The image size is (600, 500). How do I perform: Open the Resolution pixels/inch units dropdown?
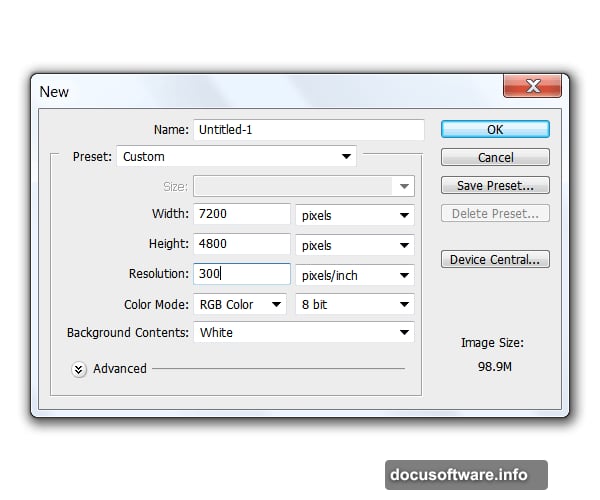click(355, 275)
